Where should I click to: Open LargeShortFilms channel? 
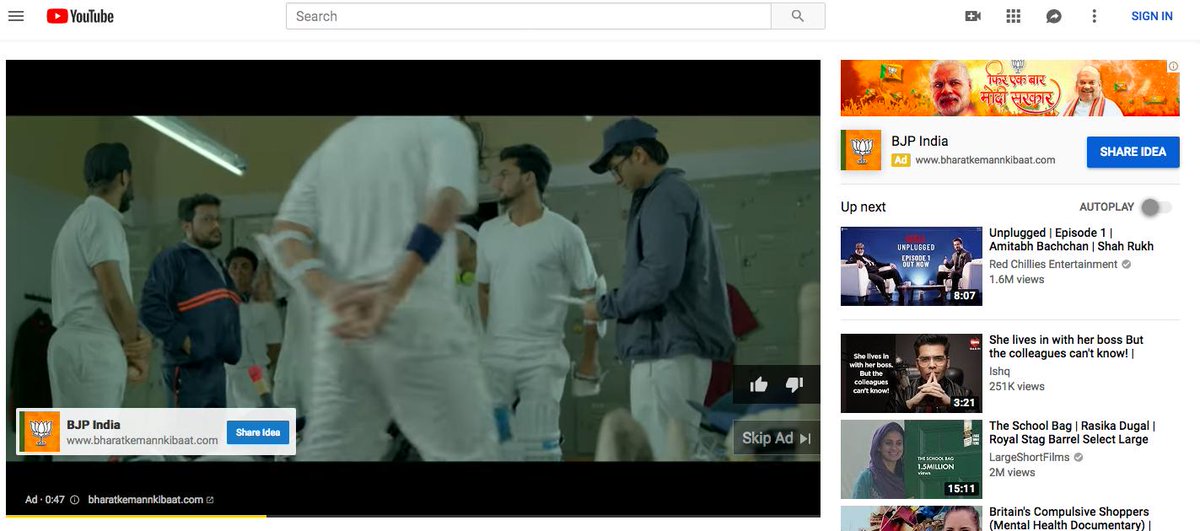pyautogui.click(x=1029, y=457)
